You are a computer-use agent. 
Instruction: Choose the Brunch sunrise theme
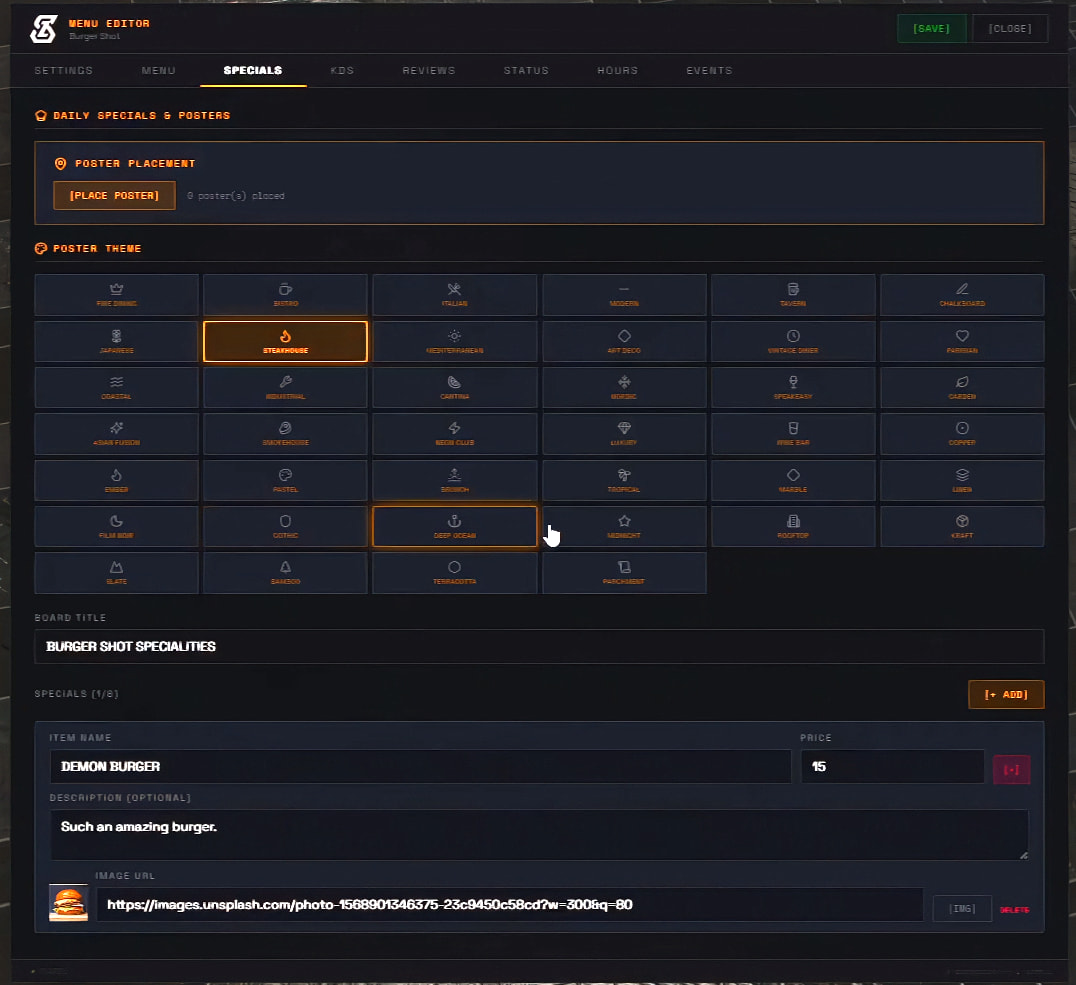[x=454, y=480]
